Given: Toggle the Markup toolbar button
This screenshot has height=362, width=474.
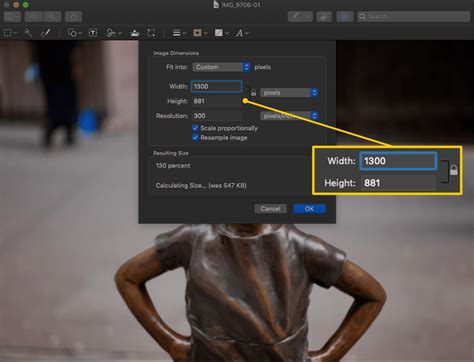Looking at the screenshot, I should 345,16.
